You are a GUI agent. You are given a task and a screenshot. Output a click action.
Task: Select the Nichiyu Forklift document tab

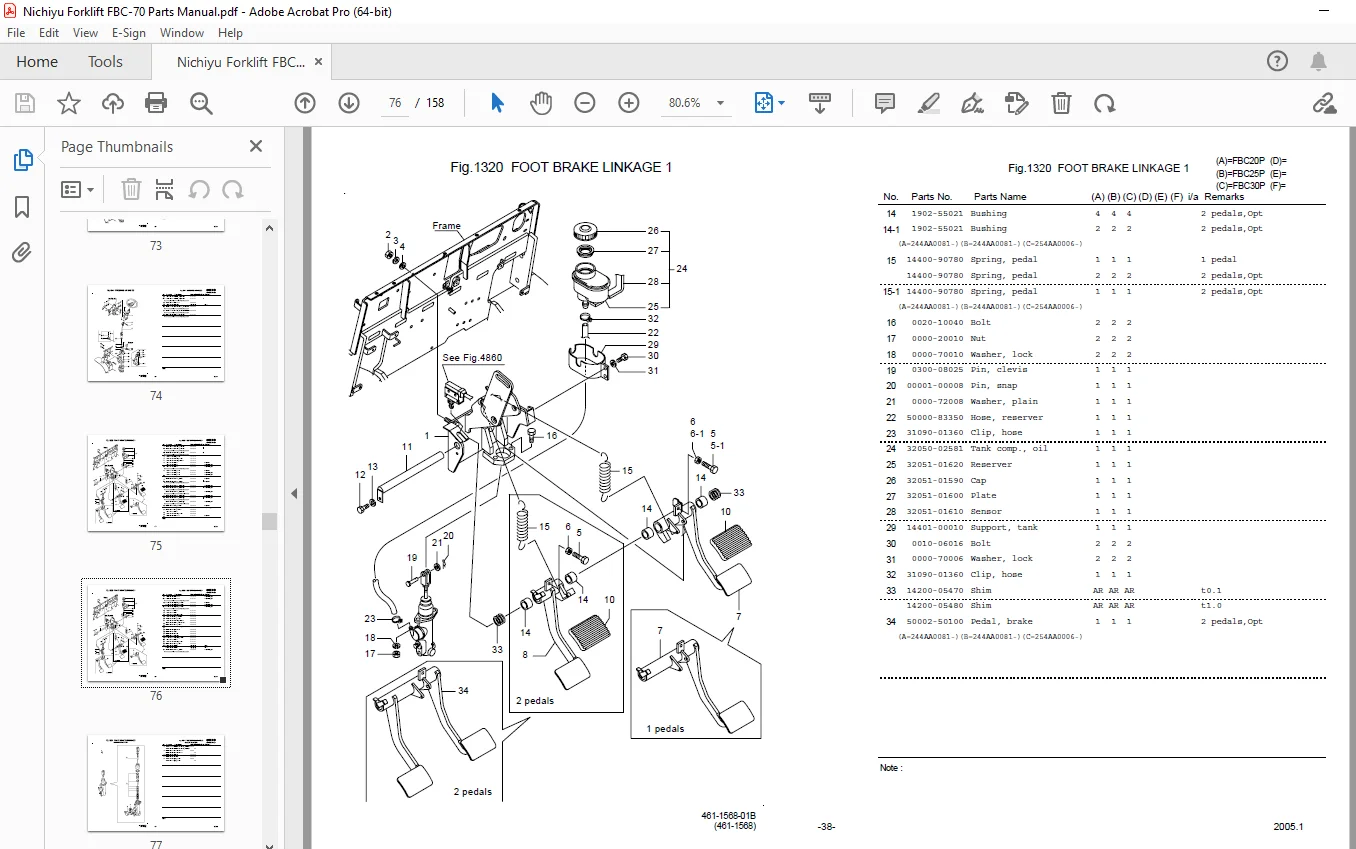click(x=240, y=62)
